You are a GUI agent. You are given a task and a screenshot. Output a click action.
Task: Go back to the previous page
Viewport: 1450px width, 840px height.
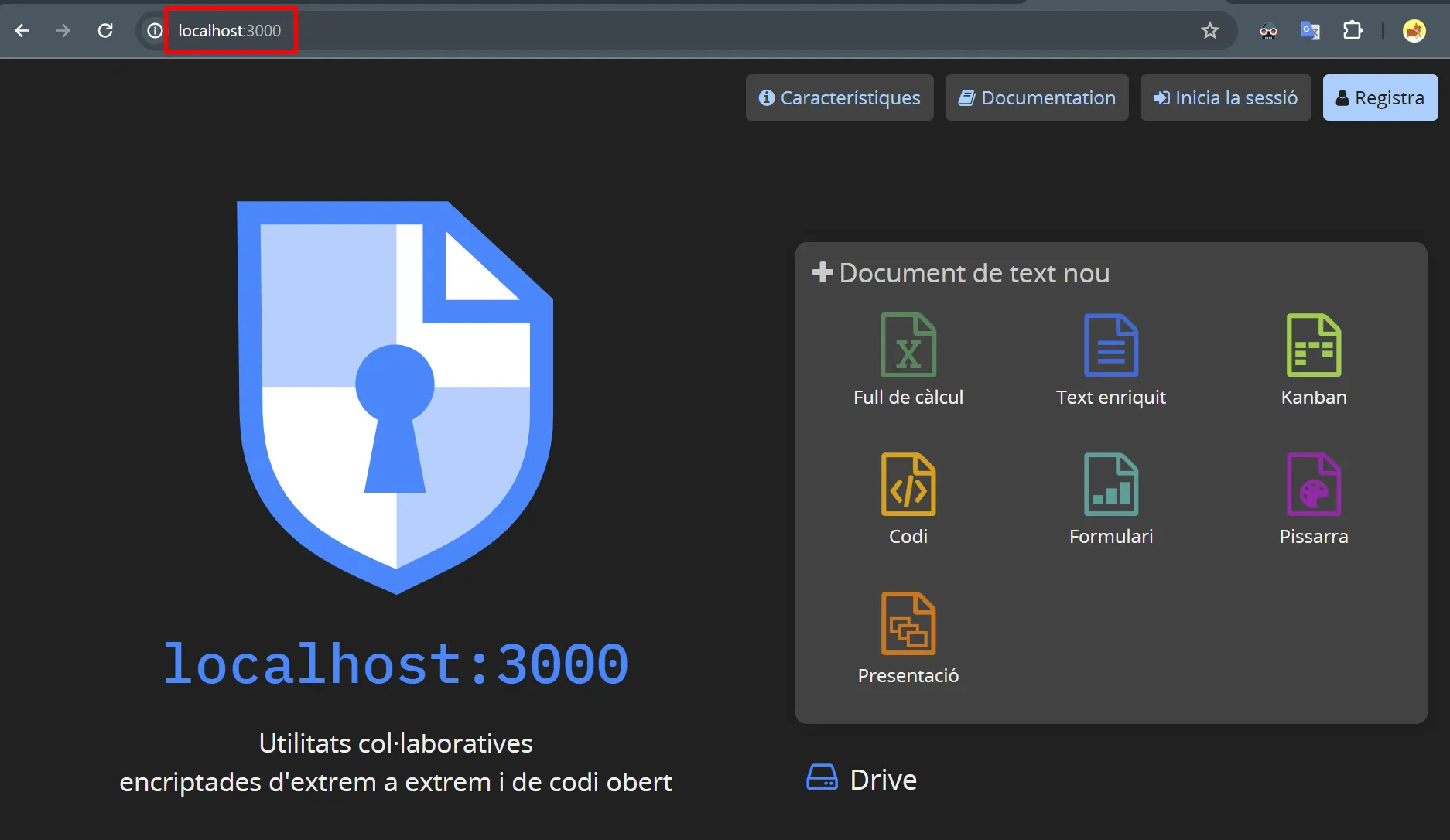22,31
